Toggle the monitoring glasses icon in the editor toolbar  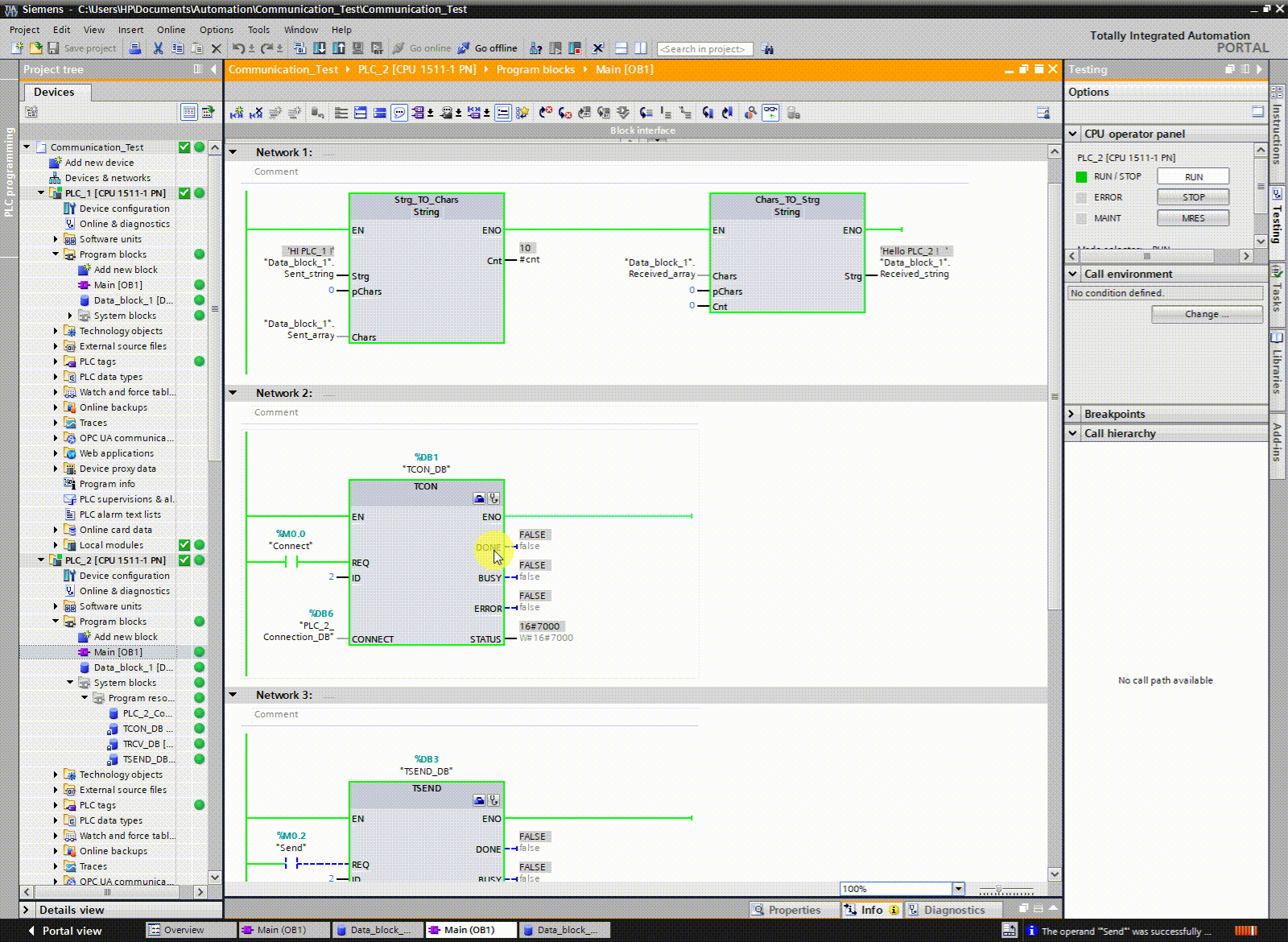coord(770,113)
